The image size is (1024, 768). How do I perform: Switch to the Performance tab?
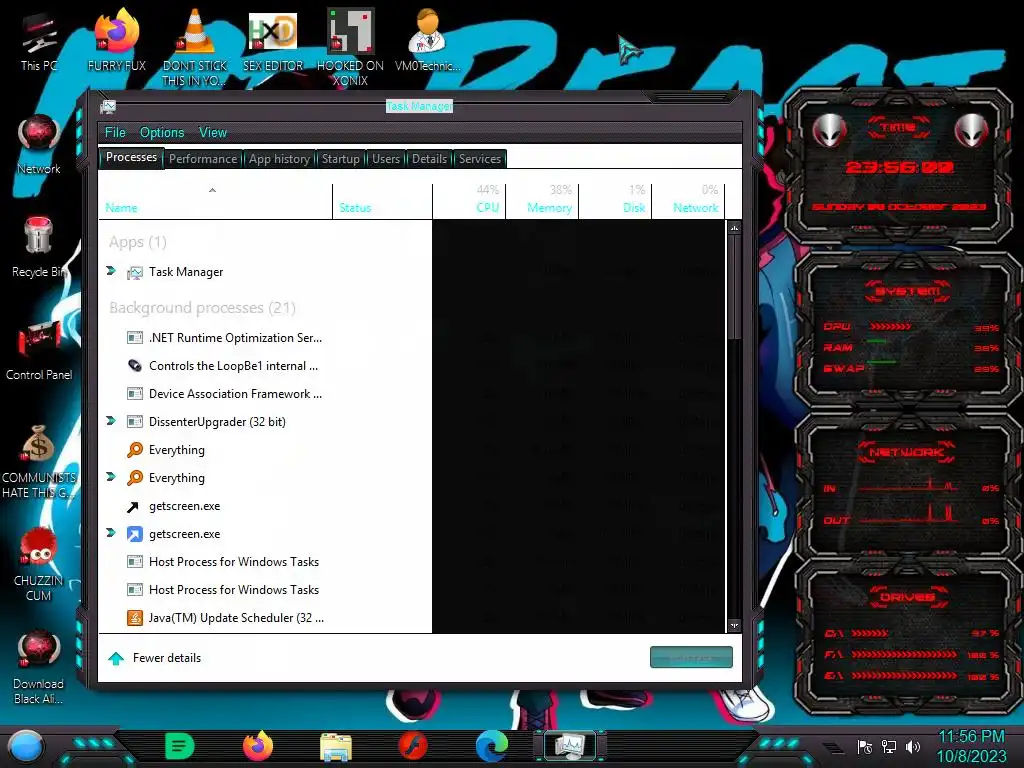pos(203,159)
